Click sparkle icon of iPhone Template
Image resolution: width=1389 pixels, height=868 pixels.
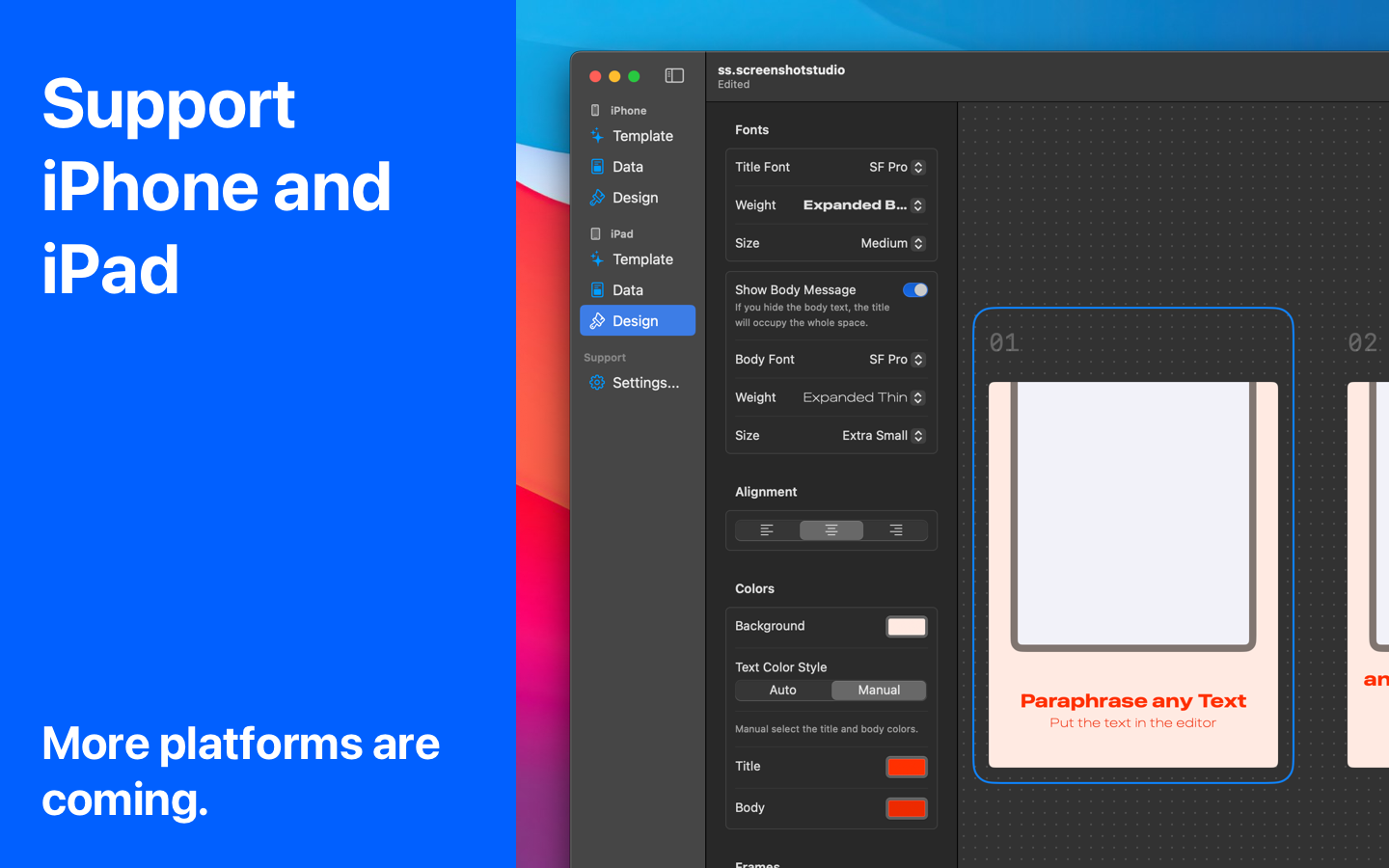pos(597,136)
